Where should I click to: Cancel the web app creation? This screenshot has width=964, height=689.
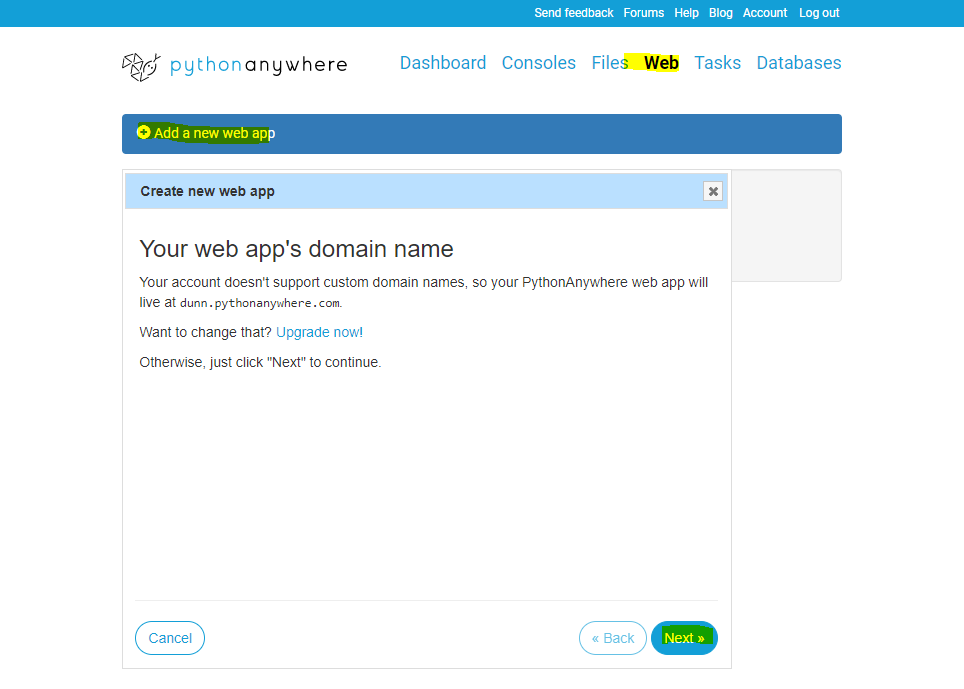coord(170,638)
